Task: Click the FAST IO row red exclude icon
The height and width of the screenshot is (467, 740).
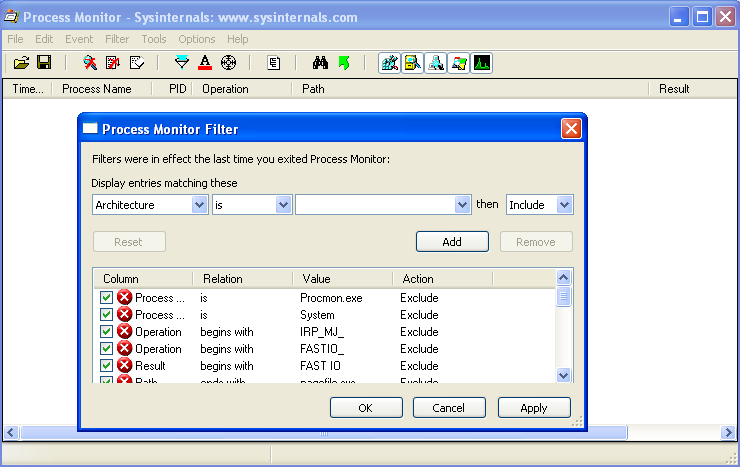Action: (124, 366)
